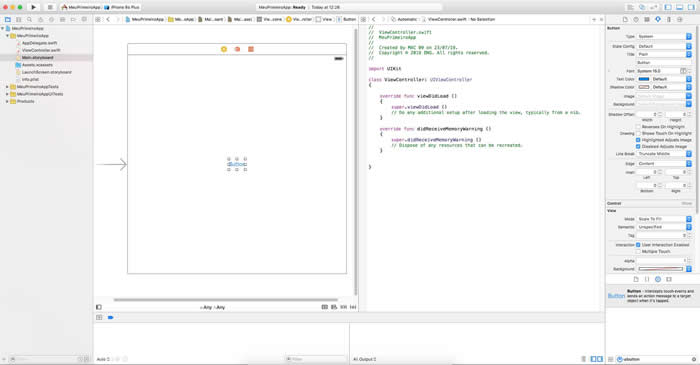Screen dimensions: 700x365
Task: Select the MeuPrimeiroApp scheme in toolbar
Action: [81, 8]
